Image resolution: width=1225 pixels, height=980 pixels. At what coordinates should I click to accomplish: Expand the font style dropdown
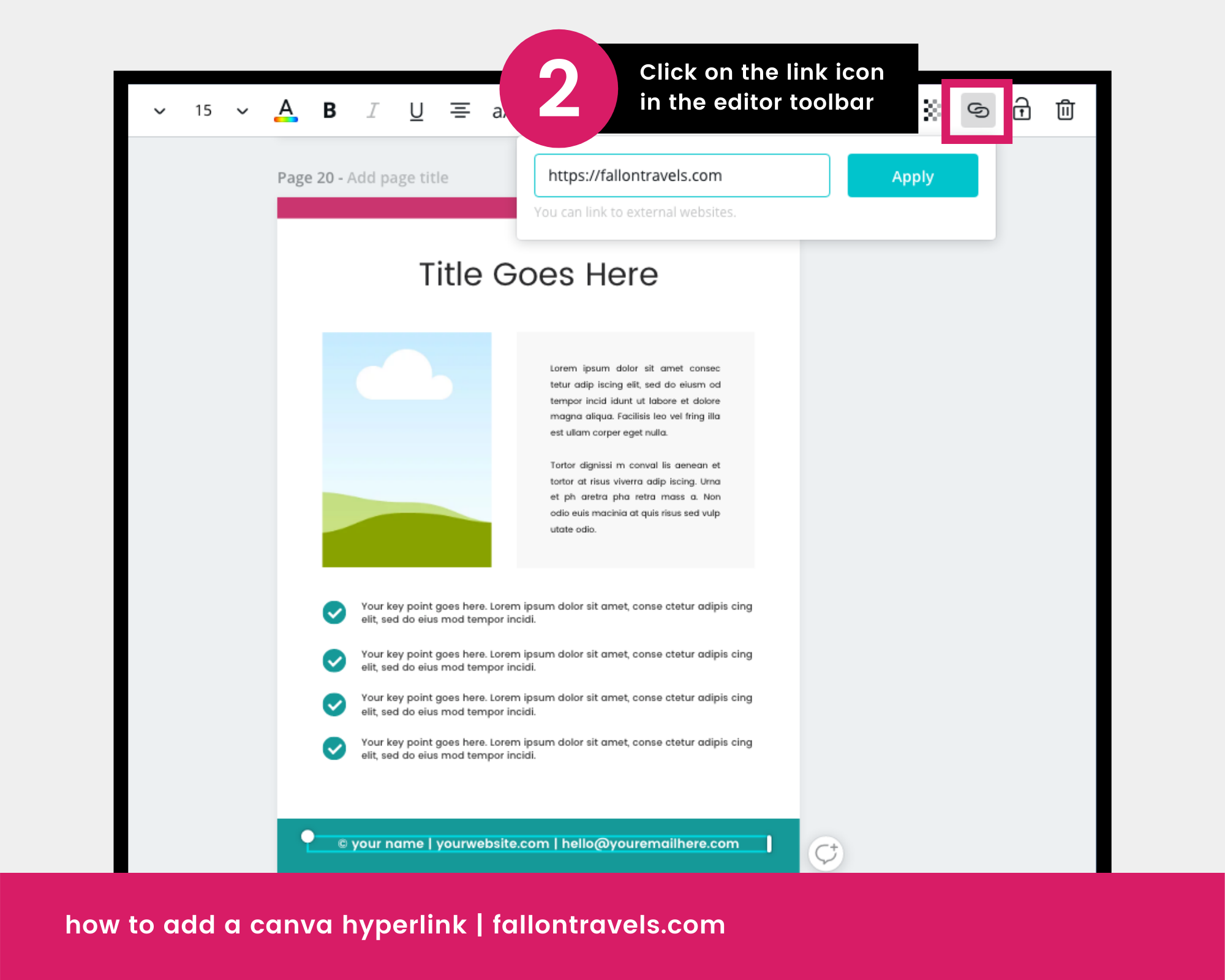coord(160,110)
